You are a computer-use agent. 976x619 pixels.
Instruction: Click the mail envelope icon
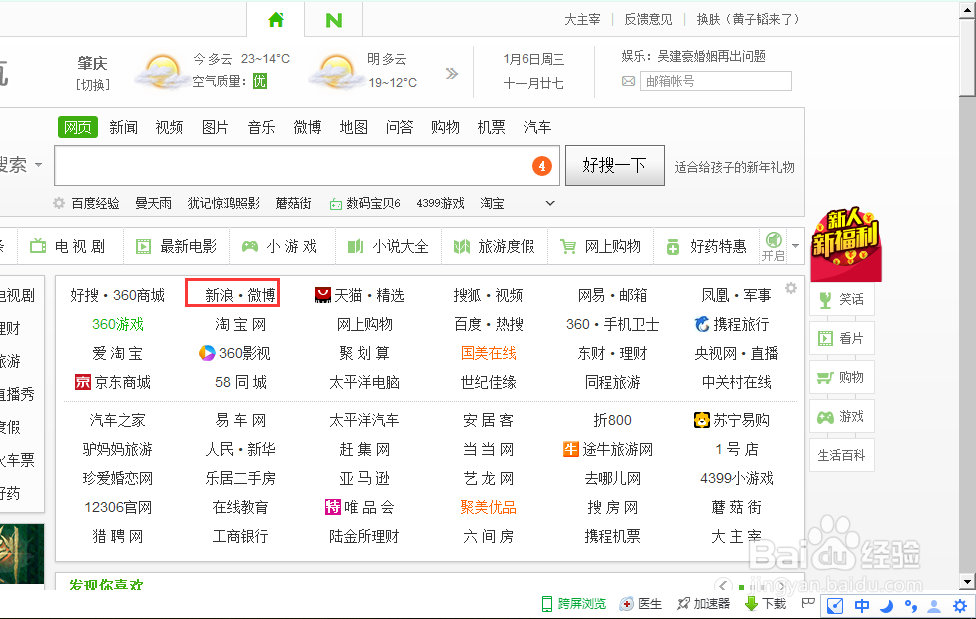(x=629, y=81)
